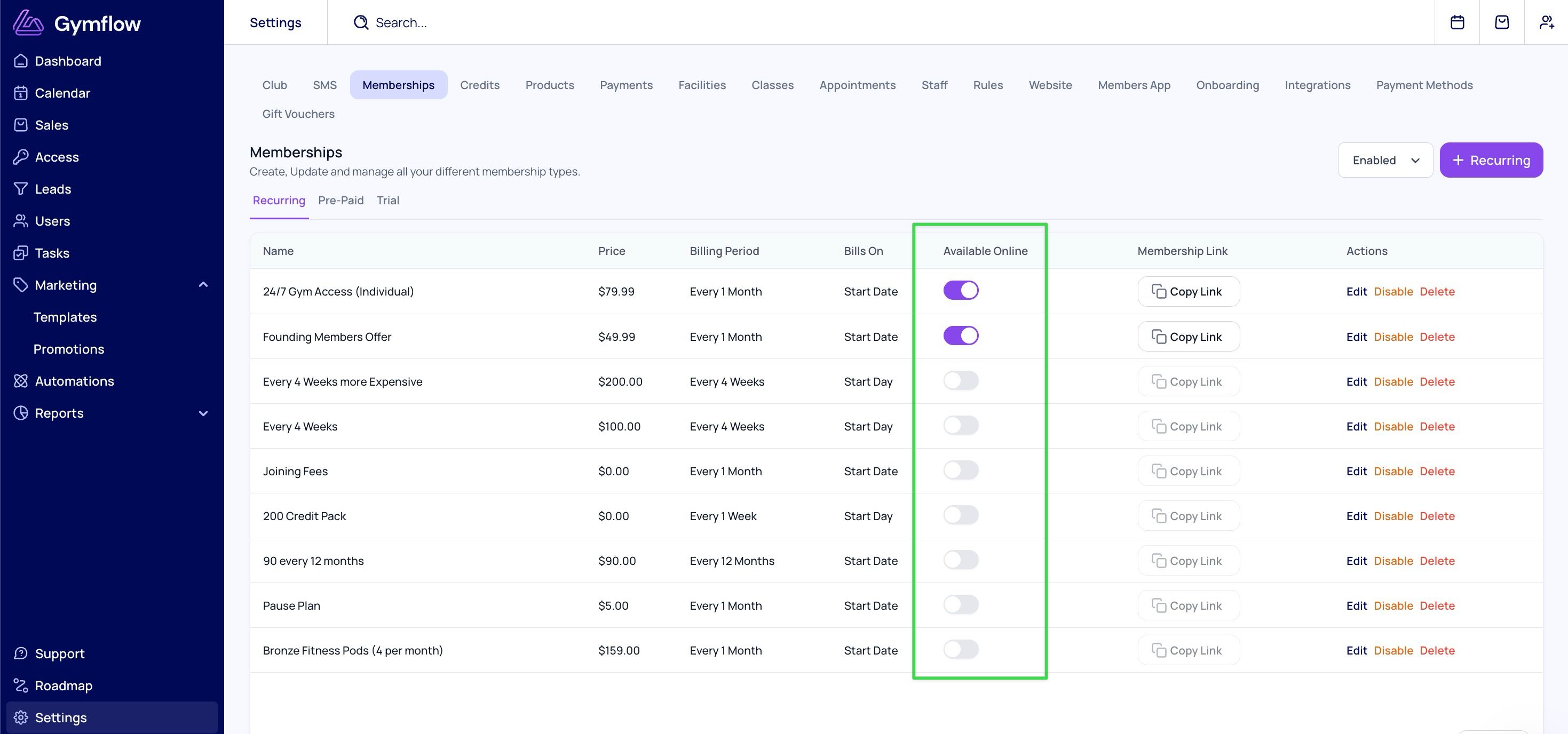Toggle Available Online for Pause Plan
This screenshot has height=734, width=1568.
961,604
